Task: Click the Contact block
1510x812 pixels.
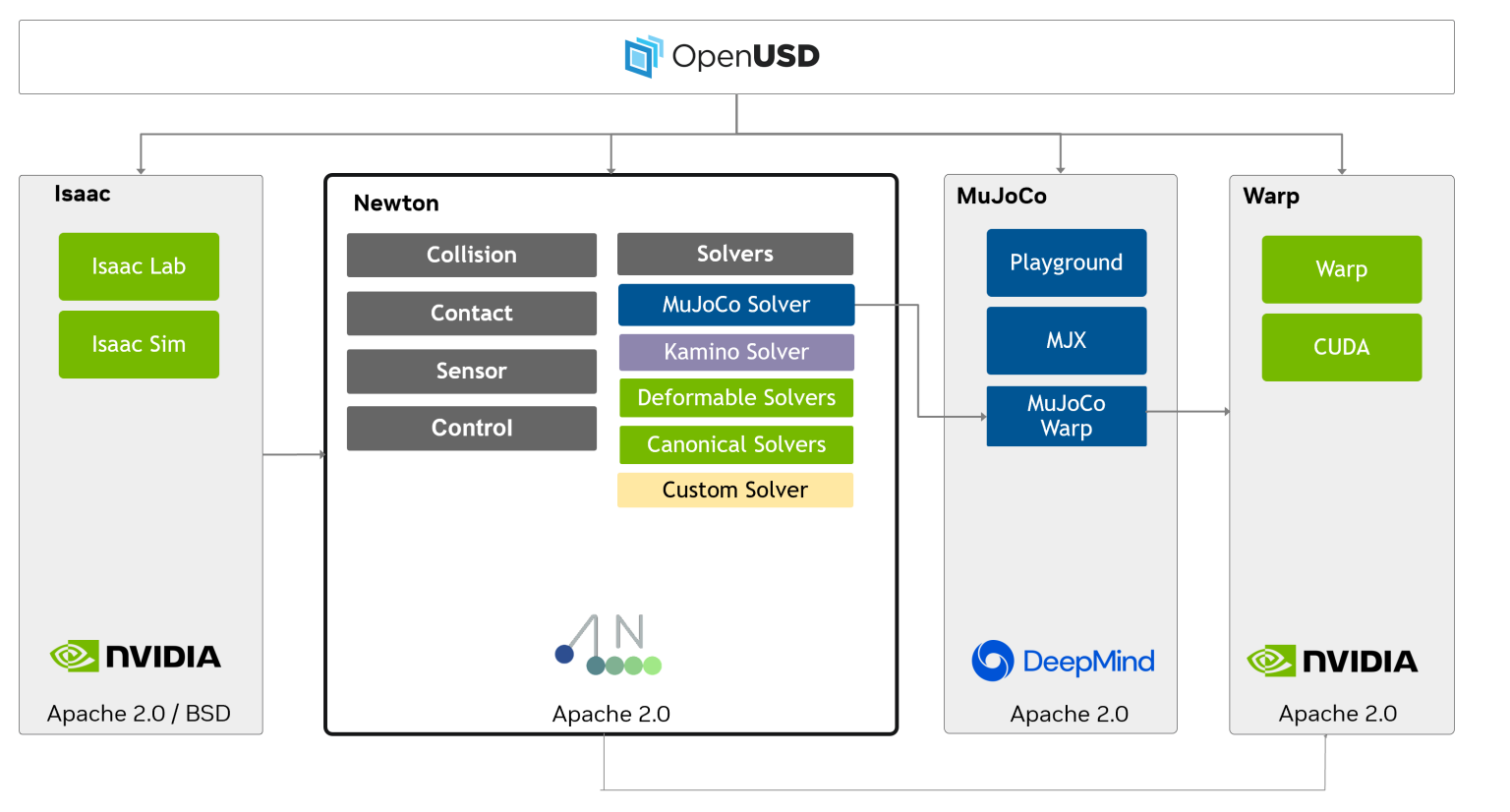Action: (x=472, y=313)
